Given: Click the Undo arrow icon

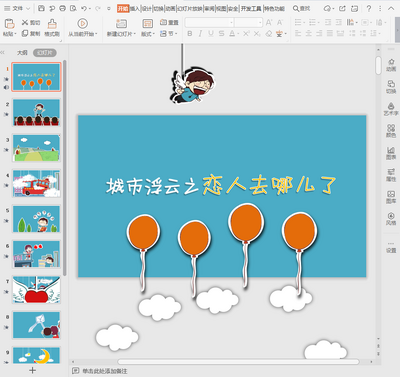Looking at the screenshot, I should pyautogui.click(x=84, y=8).
